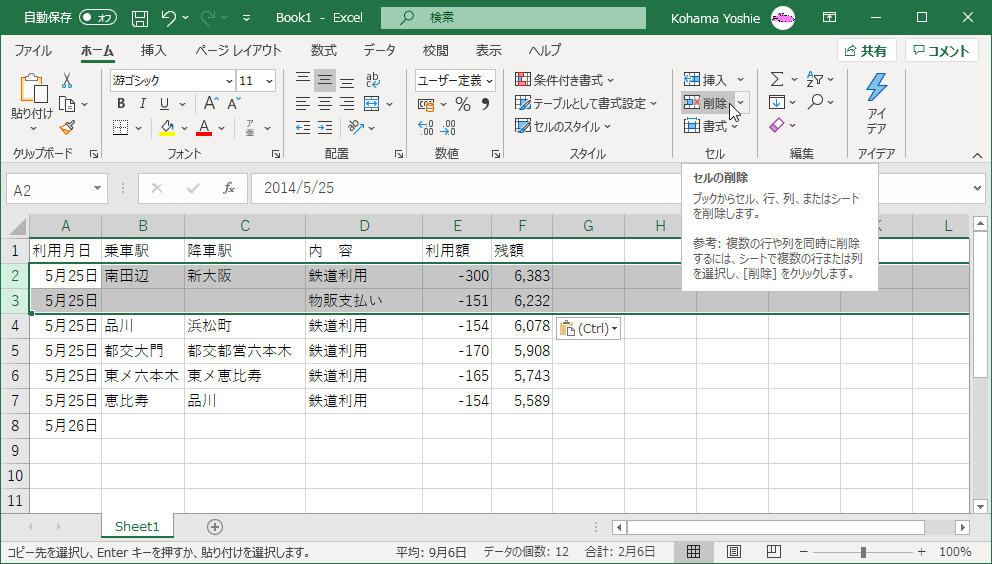Toggle top vertical alignment
992x564 pixels.
pos(304,80)
